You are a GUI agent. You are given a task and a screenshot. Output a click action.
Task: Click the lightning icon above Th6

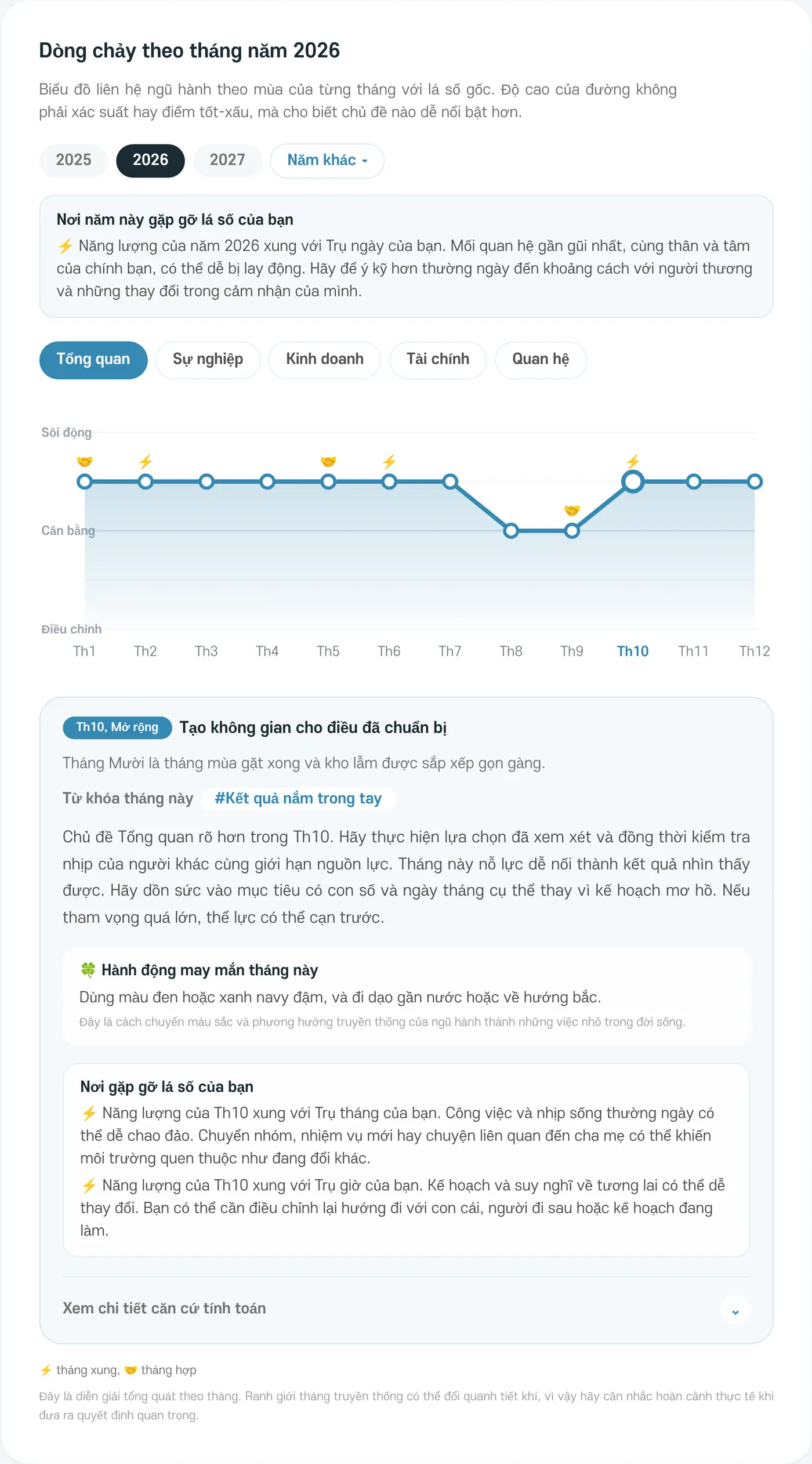pyautogui.click(x=389, y=462)
